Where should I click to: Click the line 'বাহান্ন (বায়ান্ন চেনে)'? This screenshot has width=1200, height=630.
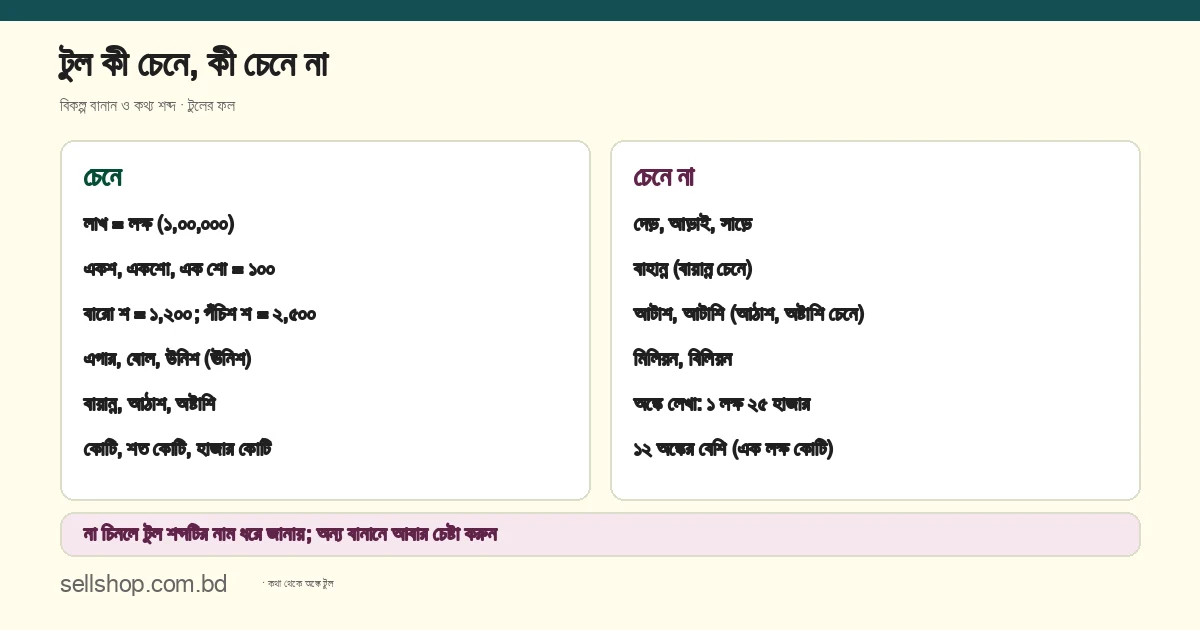(693, 269)
